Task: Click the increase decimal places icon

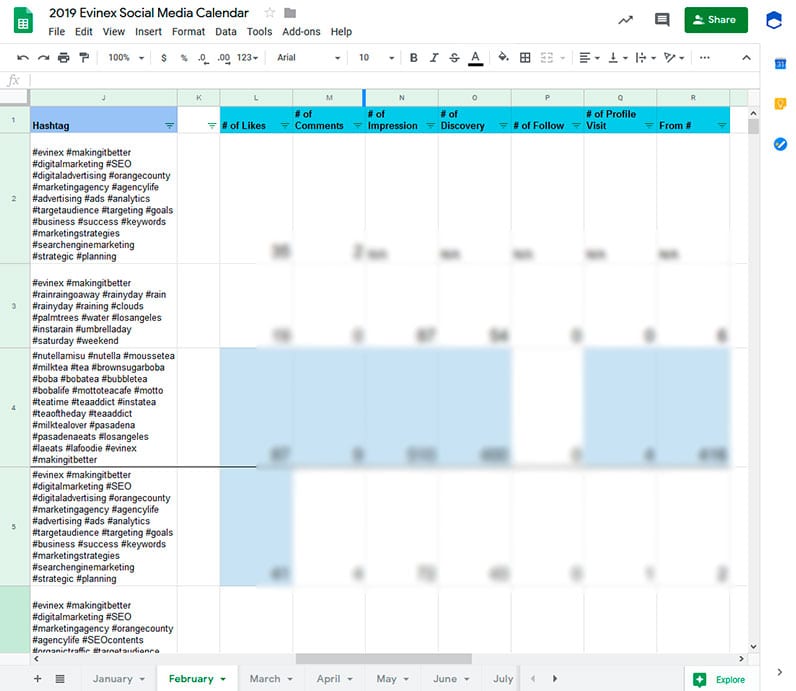Action: tap(223, 58)
